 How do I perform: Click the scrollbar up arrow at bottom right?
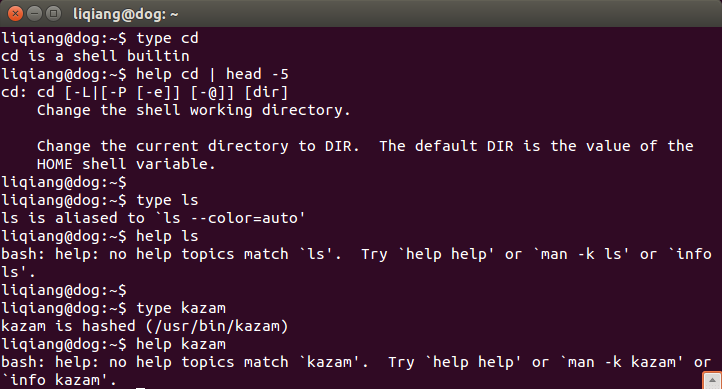tap(712, 381)
